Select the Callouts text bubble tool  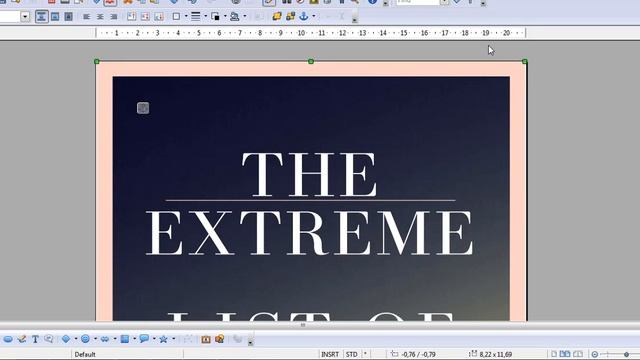(x=49, y=339)
